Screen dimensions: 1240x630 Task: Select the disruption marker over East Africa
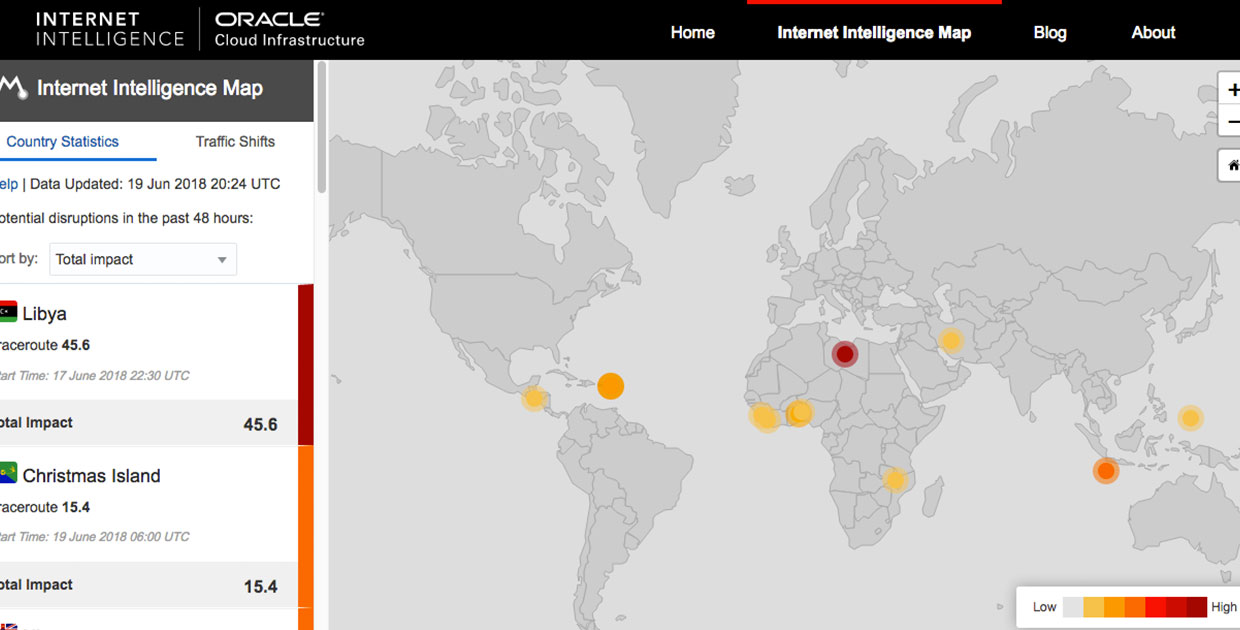pos(895,480)
